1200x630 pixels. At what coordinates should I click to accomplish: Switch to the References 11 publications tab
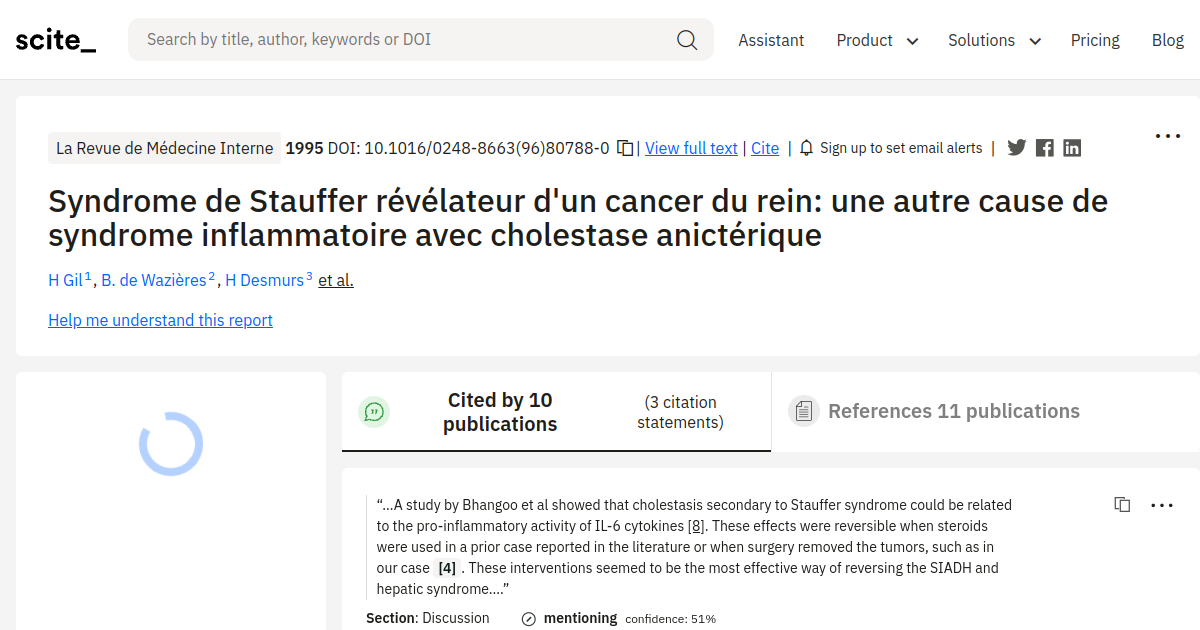pos(953,410)
